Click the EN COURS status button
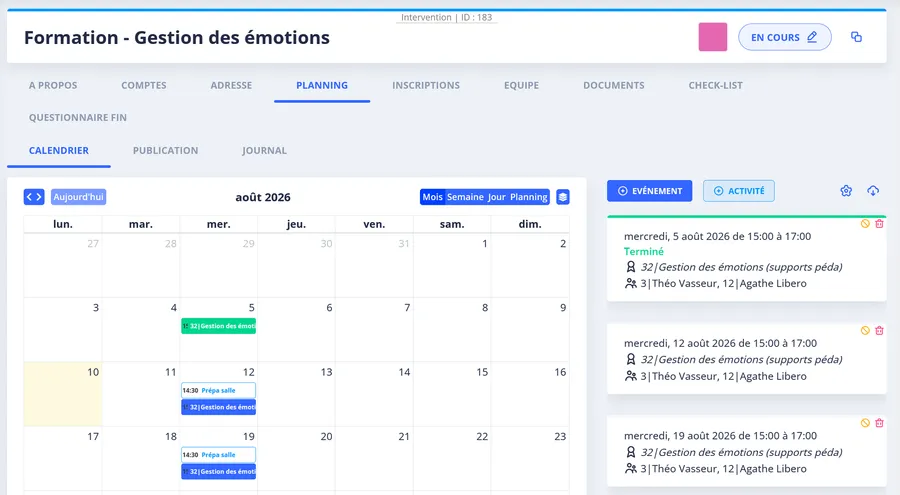900x495 pixels. (x=785, y=37)
